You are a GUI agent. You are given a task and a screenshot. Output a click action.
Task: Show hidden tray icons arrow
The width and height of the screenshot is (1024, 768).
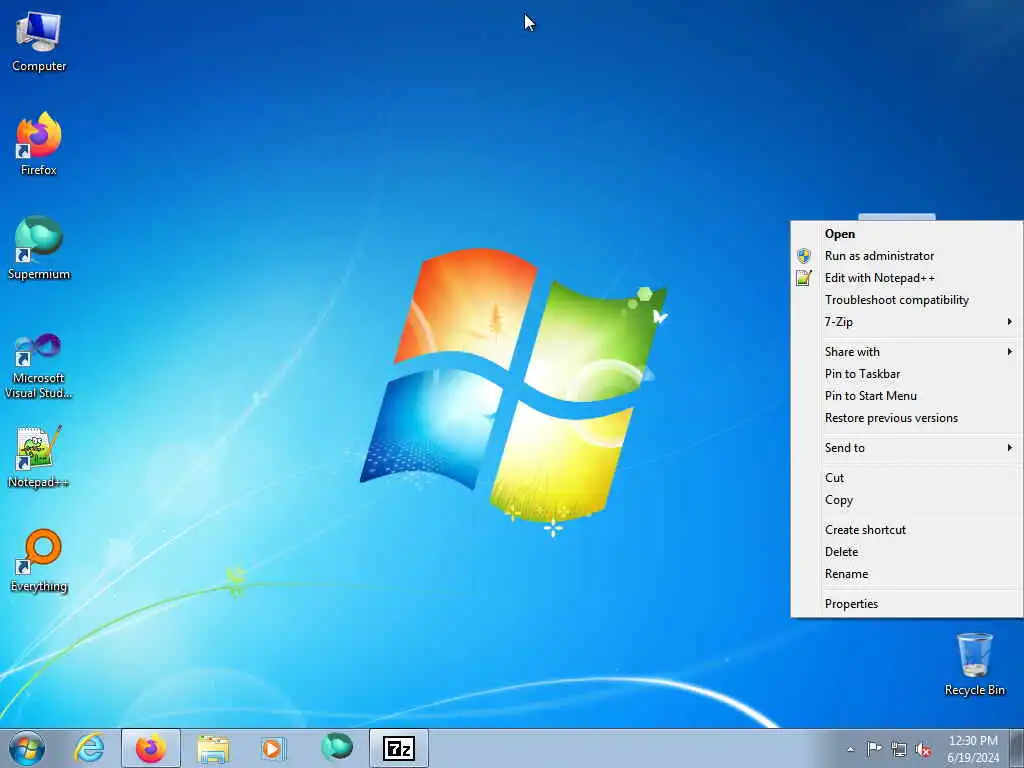click(850, 749)
